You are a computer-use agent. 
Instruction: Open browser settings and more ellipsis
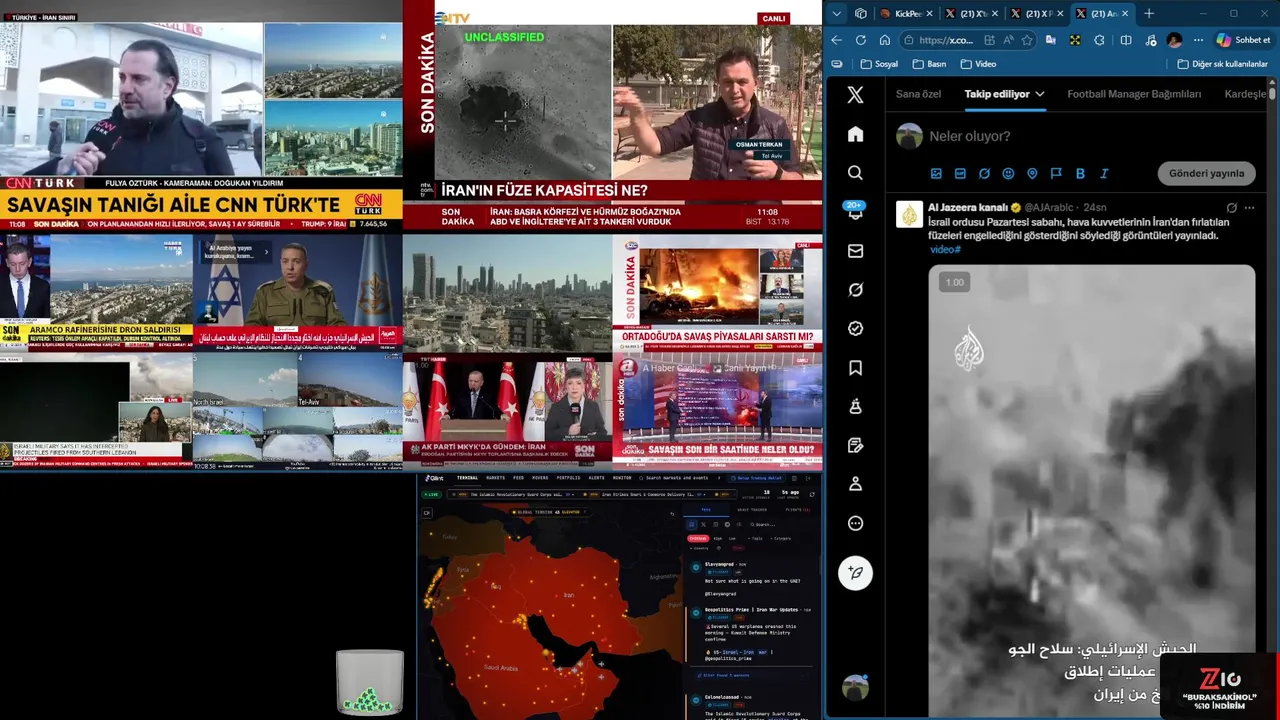click(x=1198, y=40)
